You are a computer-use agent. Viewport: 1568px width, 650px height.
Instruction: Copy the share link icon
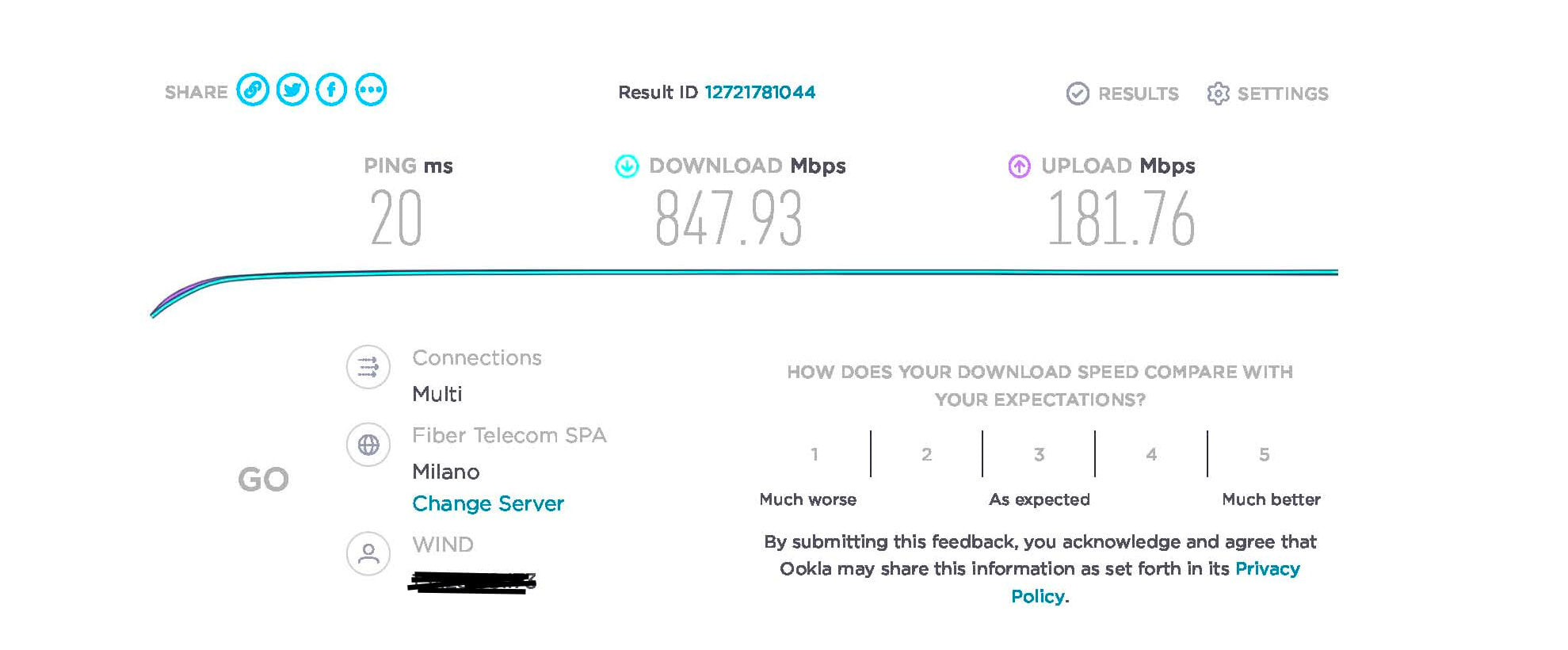pos(253,90)
